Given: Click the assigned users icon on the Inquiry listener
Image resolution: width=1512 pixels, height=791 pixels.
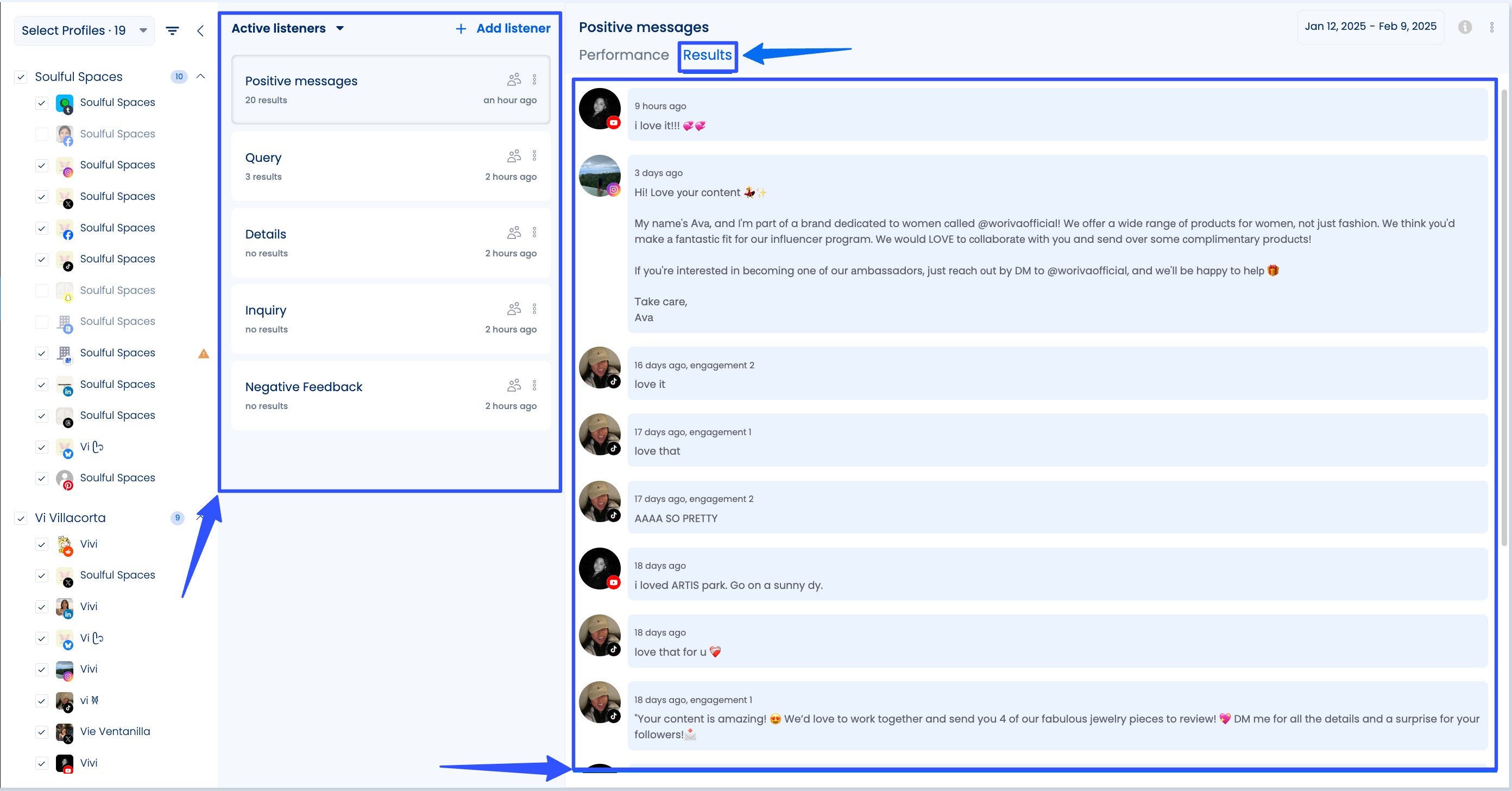Looking at the screenshot, I should [514, 307].
